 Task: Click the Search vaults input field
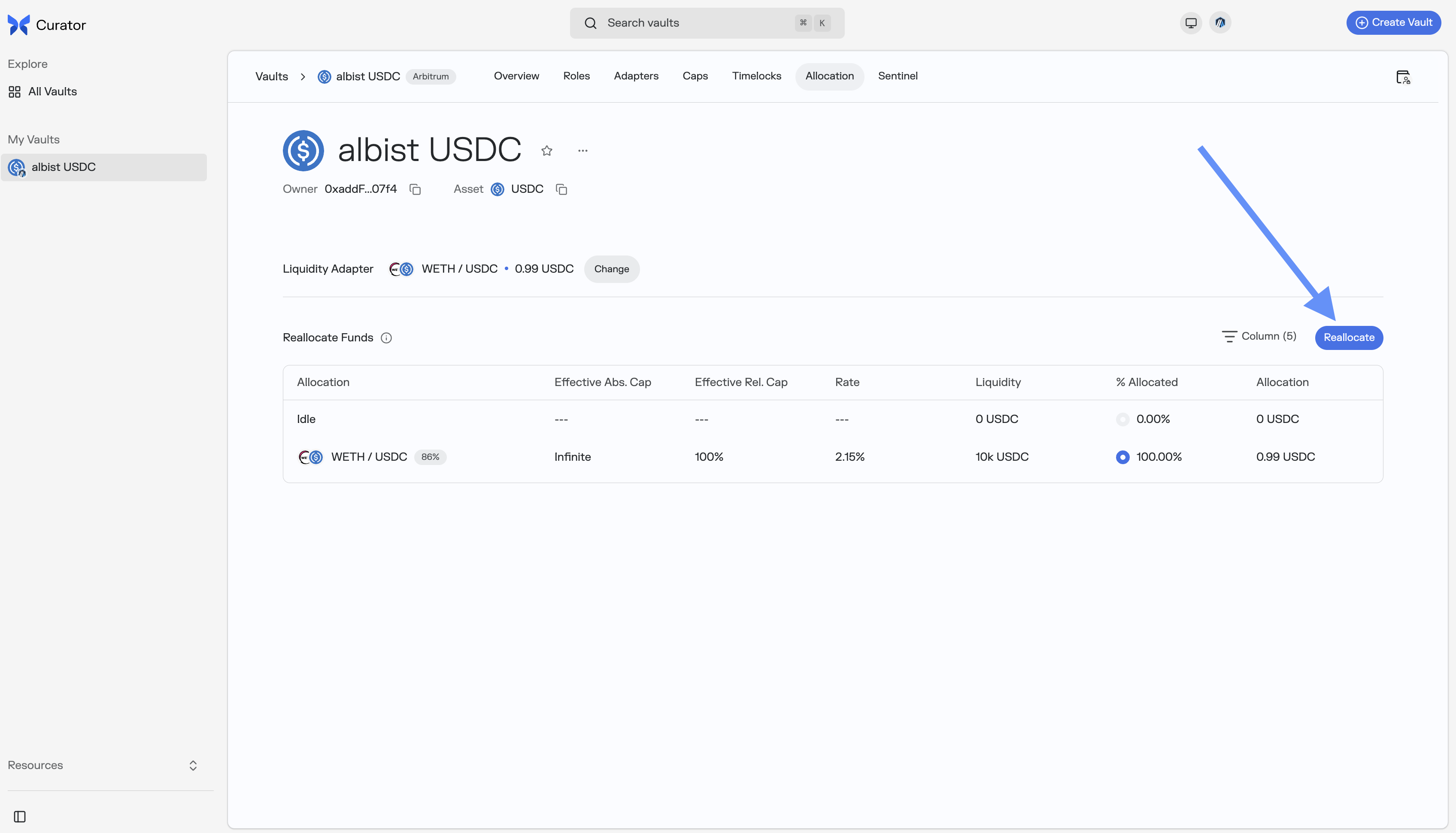(686, 23)
